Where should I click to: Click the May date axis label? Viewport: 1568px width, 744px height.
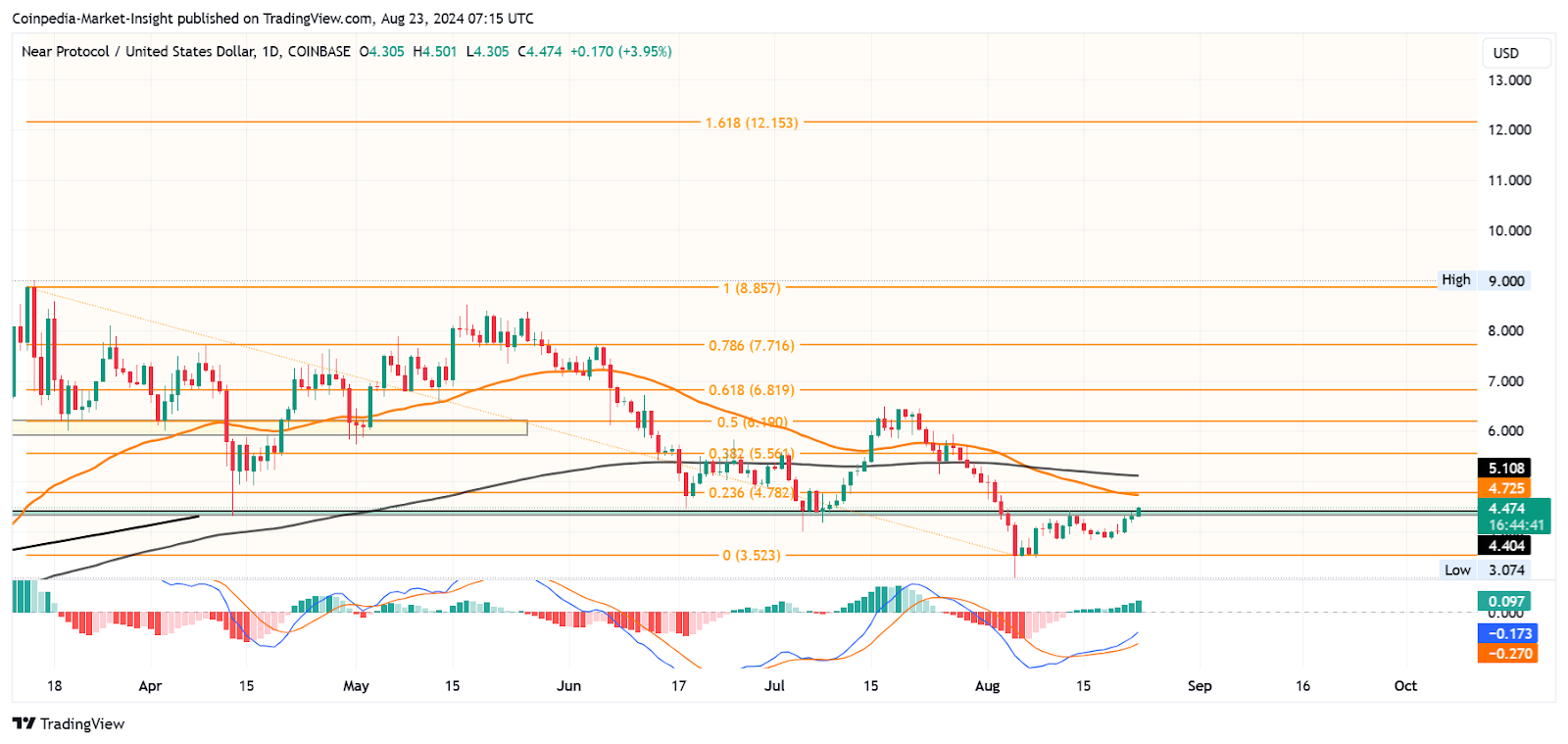[356, 686]
